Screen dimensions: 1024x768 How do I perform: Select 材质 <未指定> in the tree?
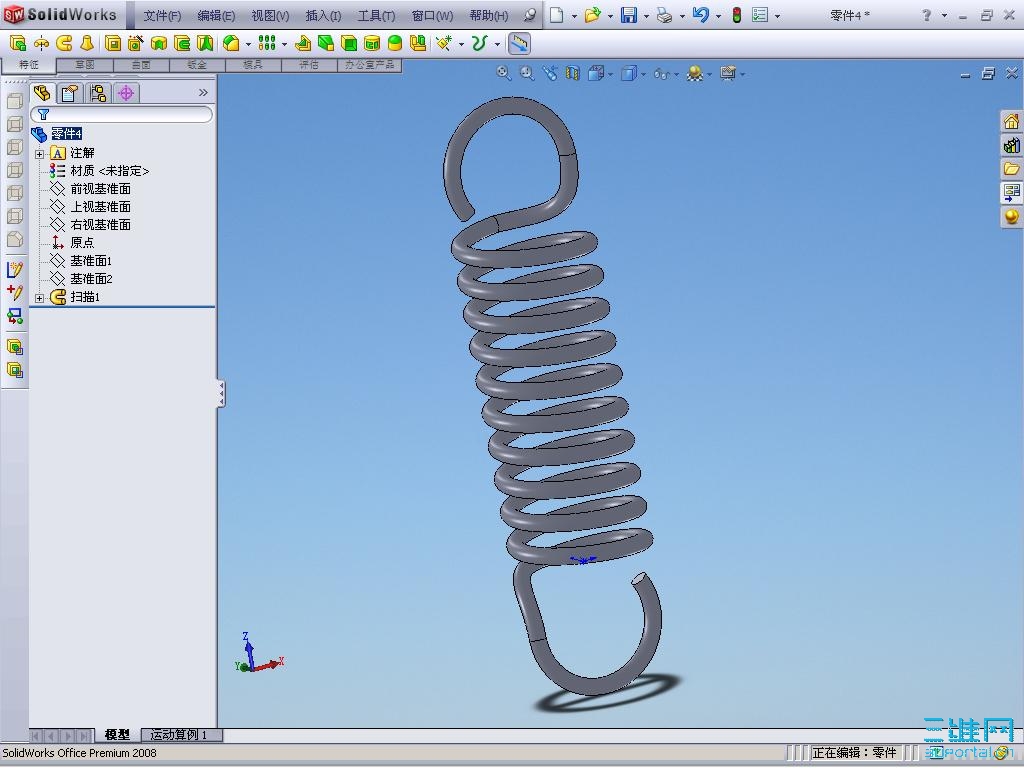109,170
